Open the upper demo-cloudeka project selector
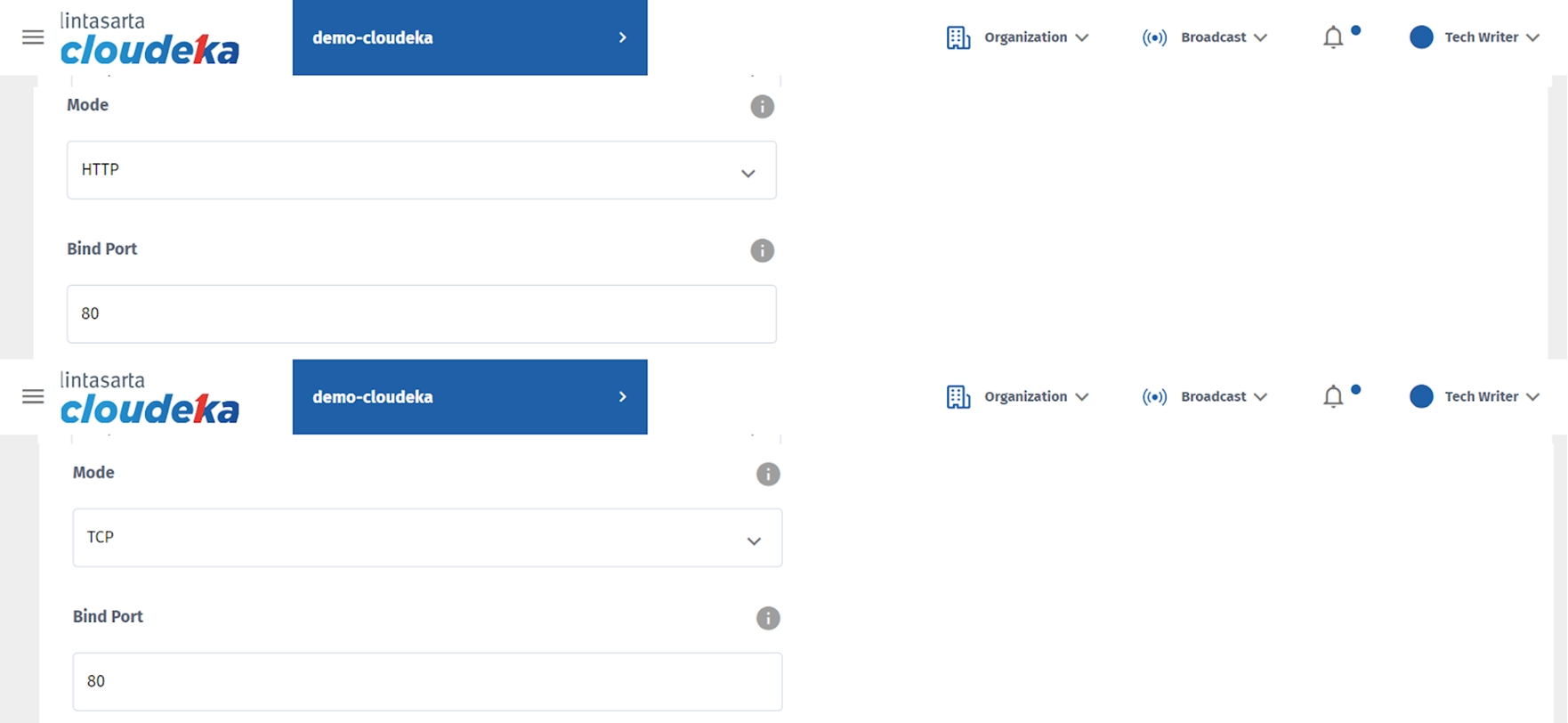Image resolution: width=1568 pixels, height=723 pixels. [x=469, y=37]
